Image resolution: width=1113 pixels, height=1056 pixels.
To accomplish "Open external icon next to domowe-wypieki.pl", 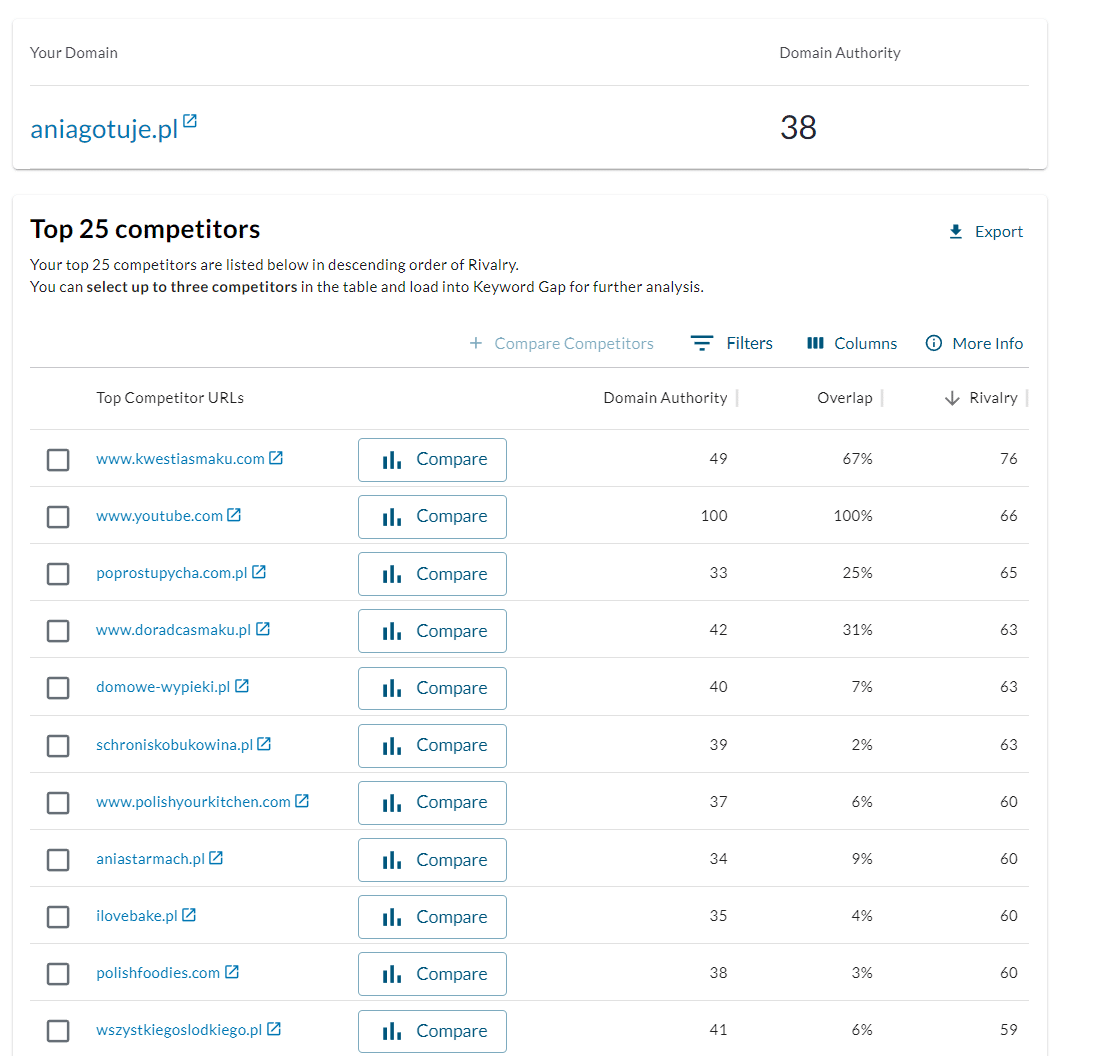I will coord(242,686).
